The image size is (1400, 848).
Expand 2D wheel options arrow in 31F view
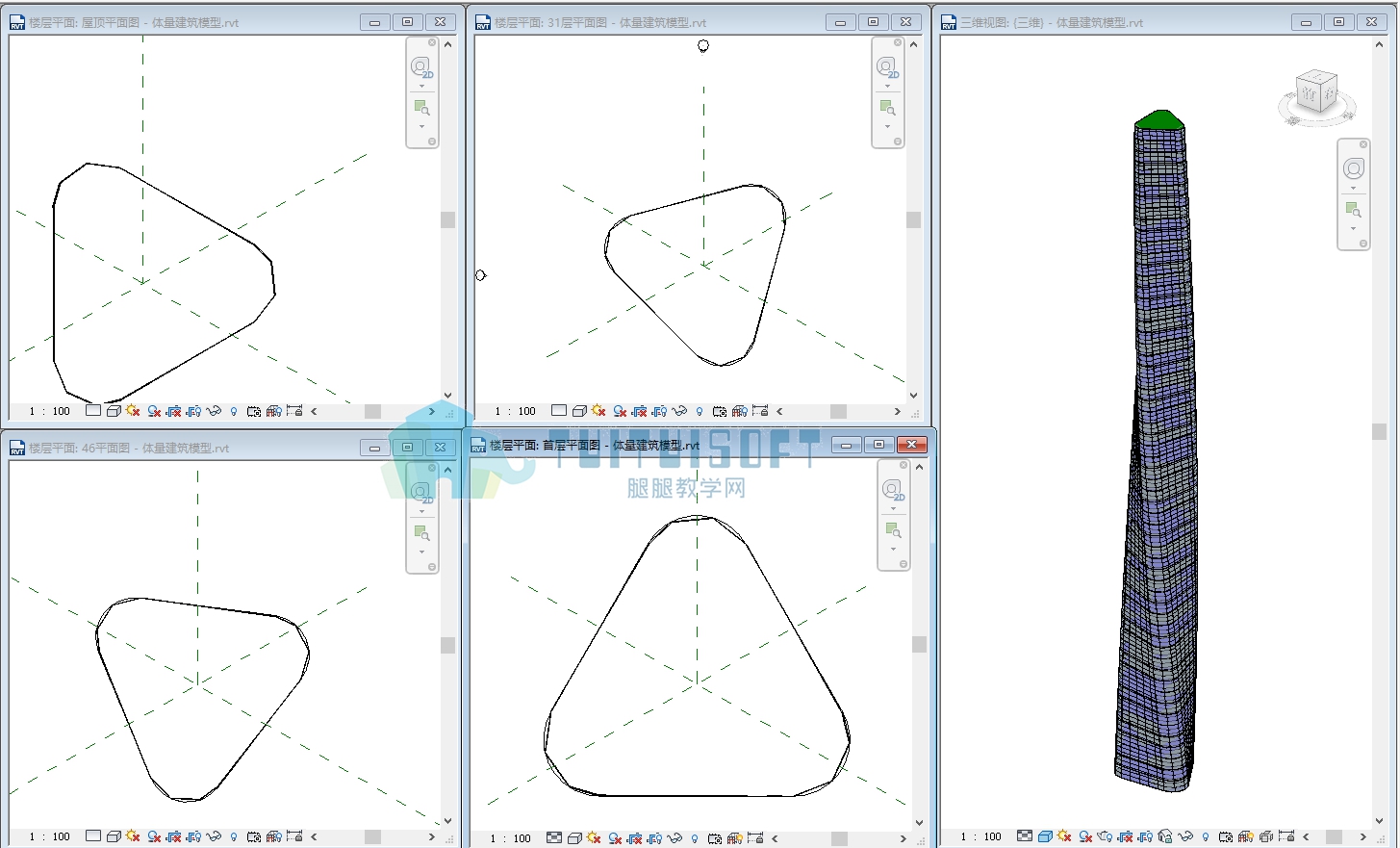coord(887,87)
